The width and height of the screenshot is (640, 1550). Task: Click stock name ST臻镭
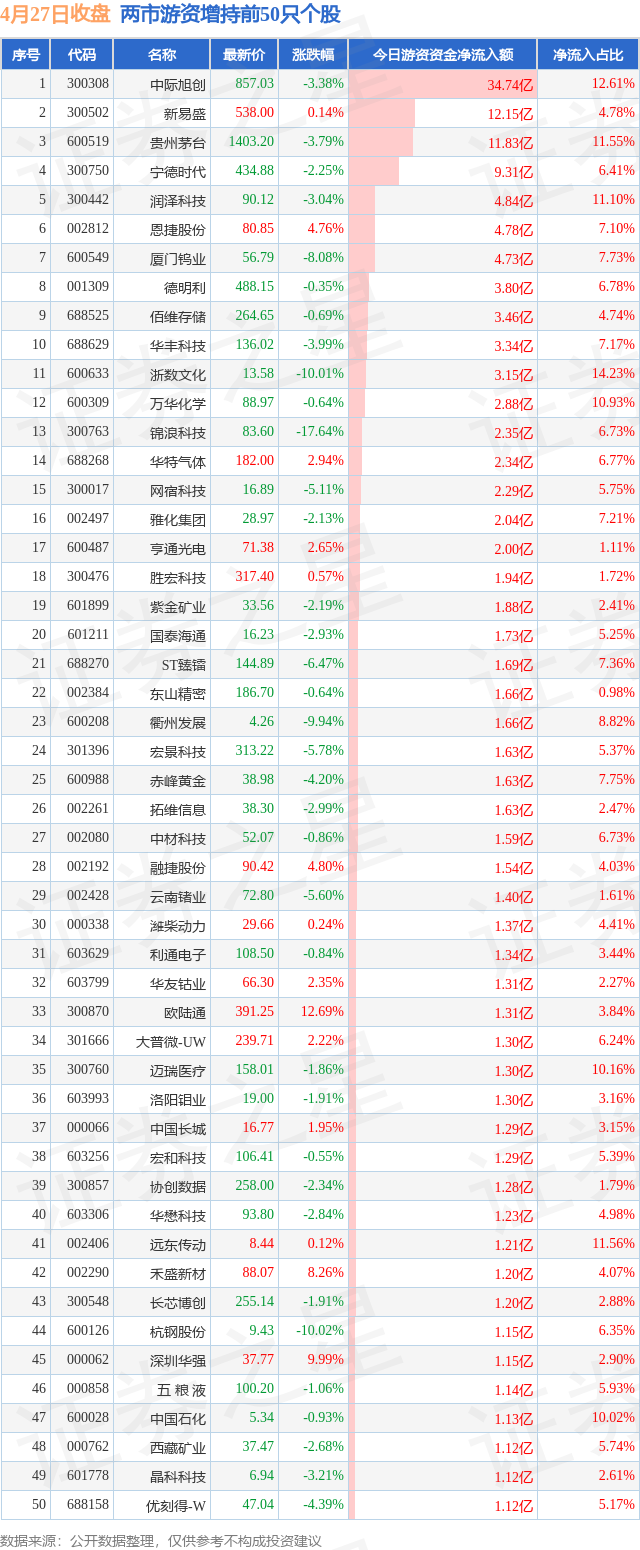coord(182,664)
